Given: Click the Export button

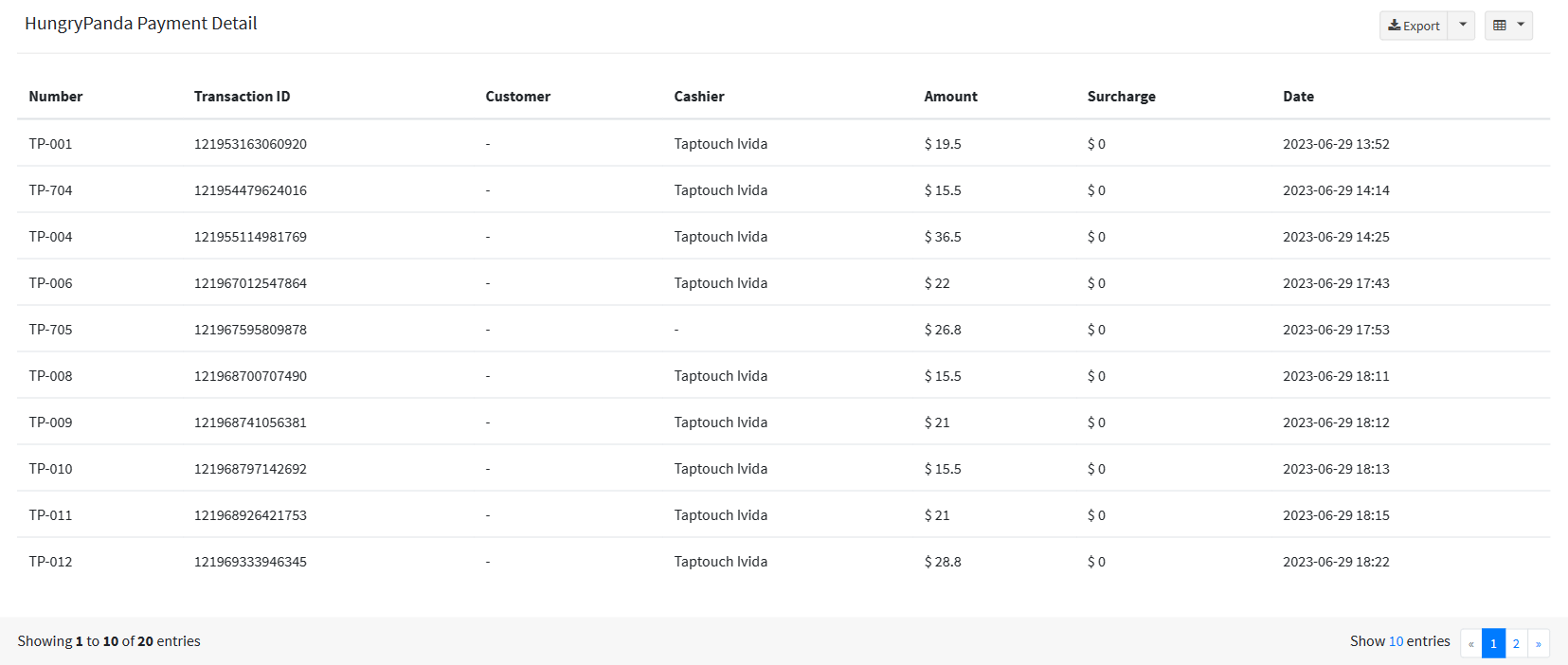Looking at the screenshot, I should 1414,26.
